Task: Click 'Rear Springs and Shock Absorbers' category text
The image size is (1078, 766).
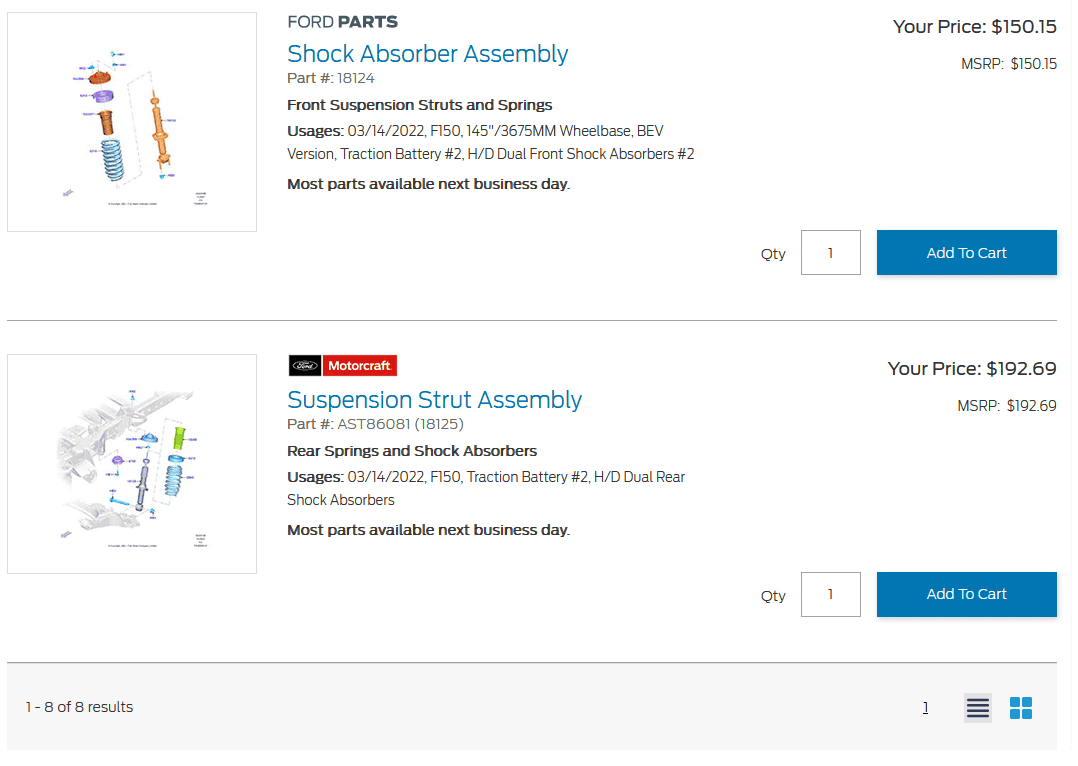Action: click(x=412, y=451)
